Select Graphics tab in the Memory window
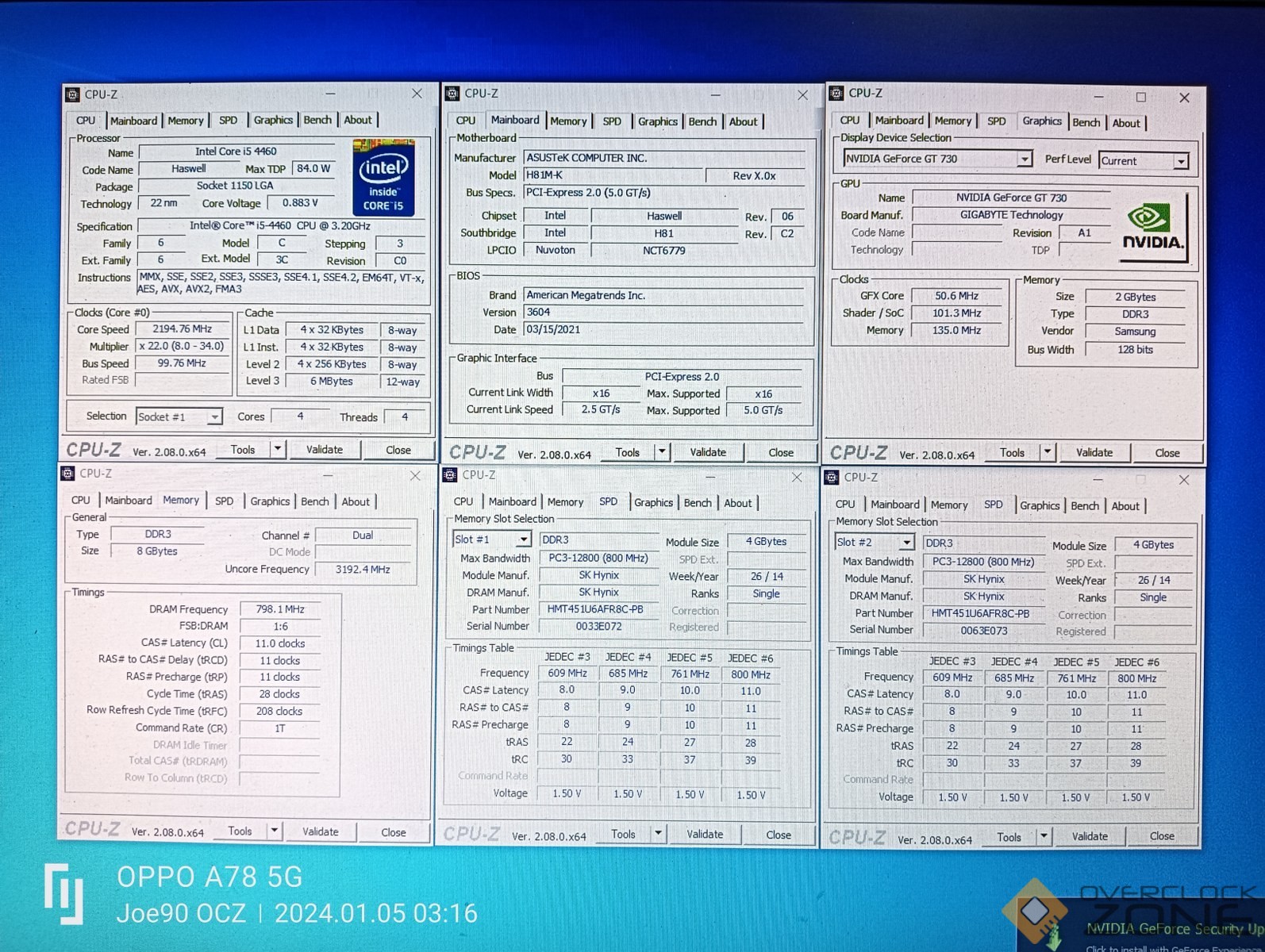The height and width of the screenshot is (952, 1265). pos(270,501)
